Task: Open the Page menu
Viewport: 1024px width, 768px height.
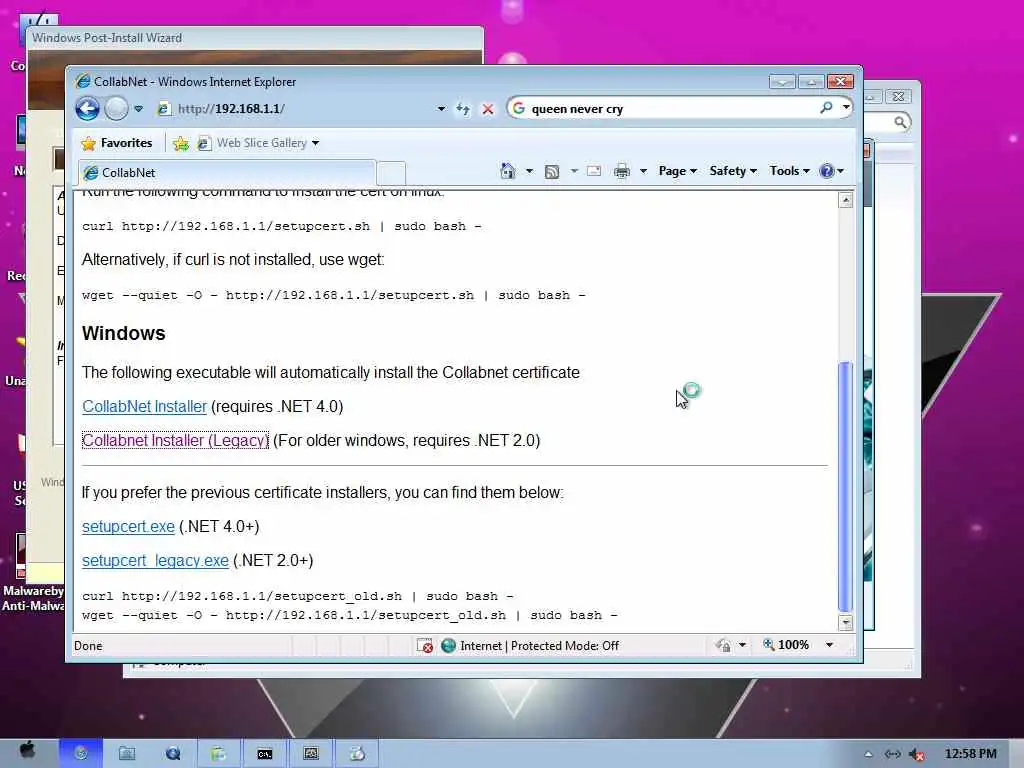Action: (x=677, y=171)
